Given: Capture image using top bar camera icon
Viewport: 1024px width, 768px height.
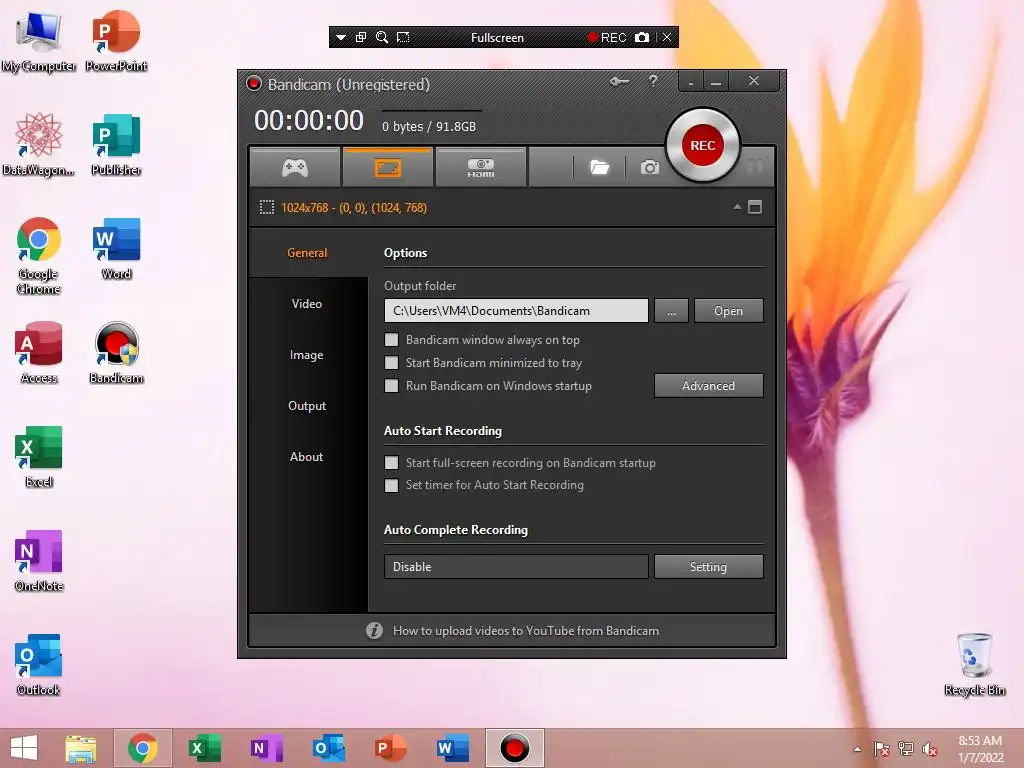Looking at the screenshot, I should pos(642,37).
